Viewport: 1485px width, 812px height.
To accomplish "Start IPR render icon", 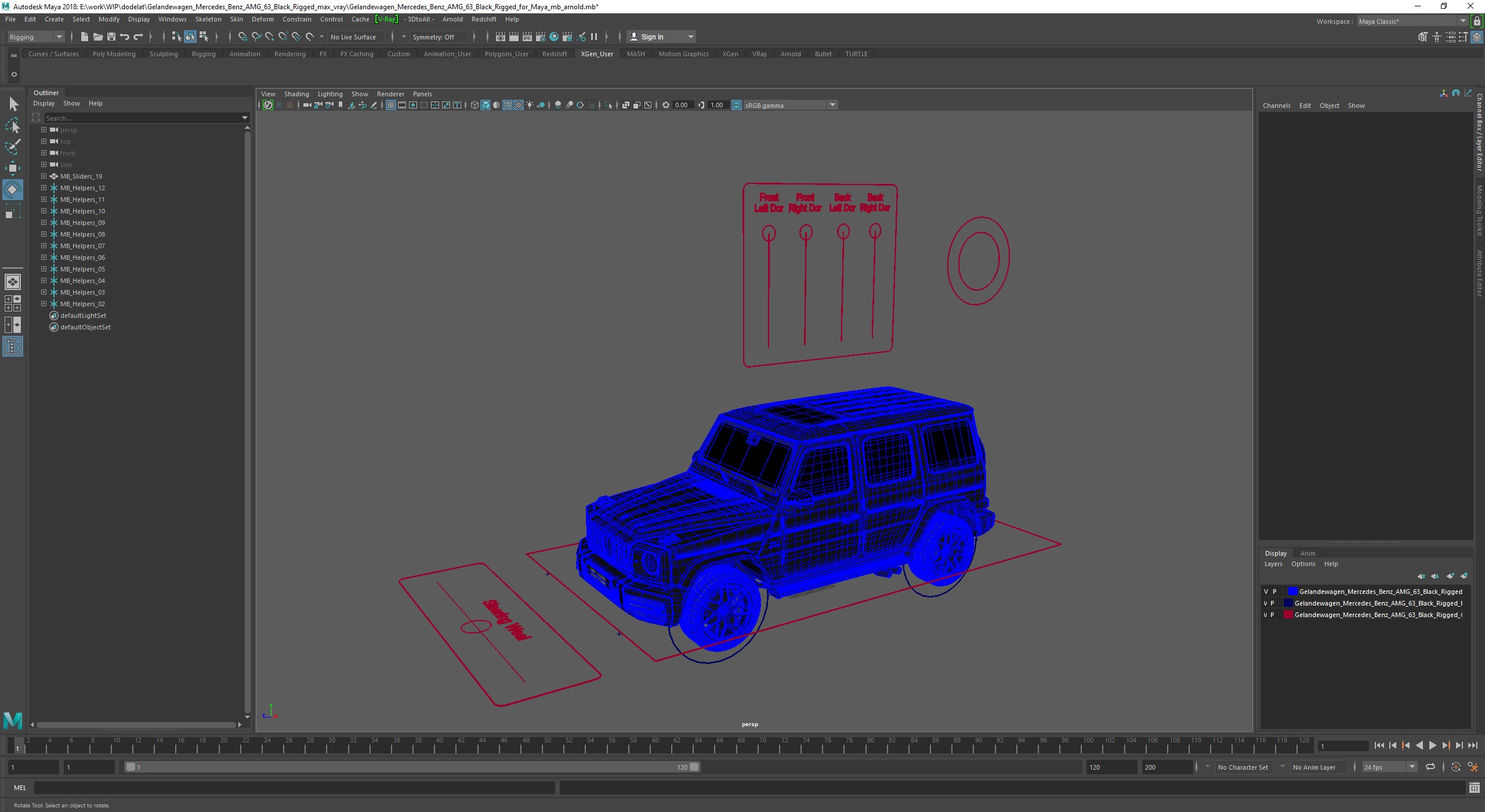I will (x=527, y=37).
